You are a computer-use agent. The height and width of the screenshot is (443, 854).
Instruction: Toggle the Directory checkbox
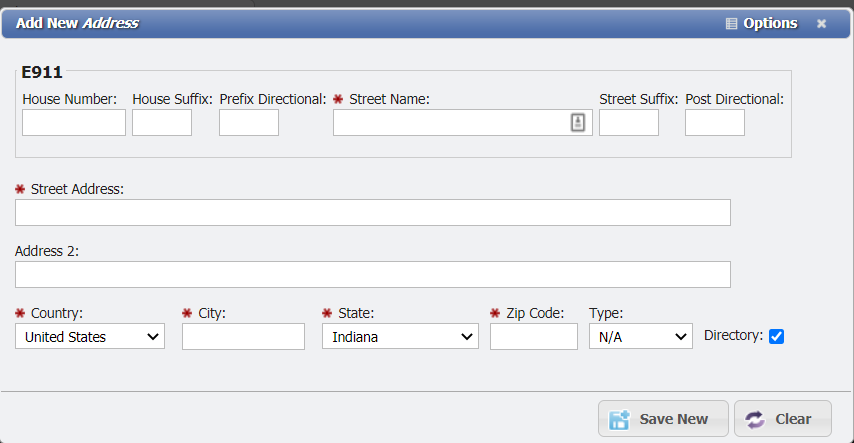point(776,337)
